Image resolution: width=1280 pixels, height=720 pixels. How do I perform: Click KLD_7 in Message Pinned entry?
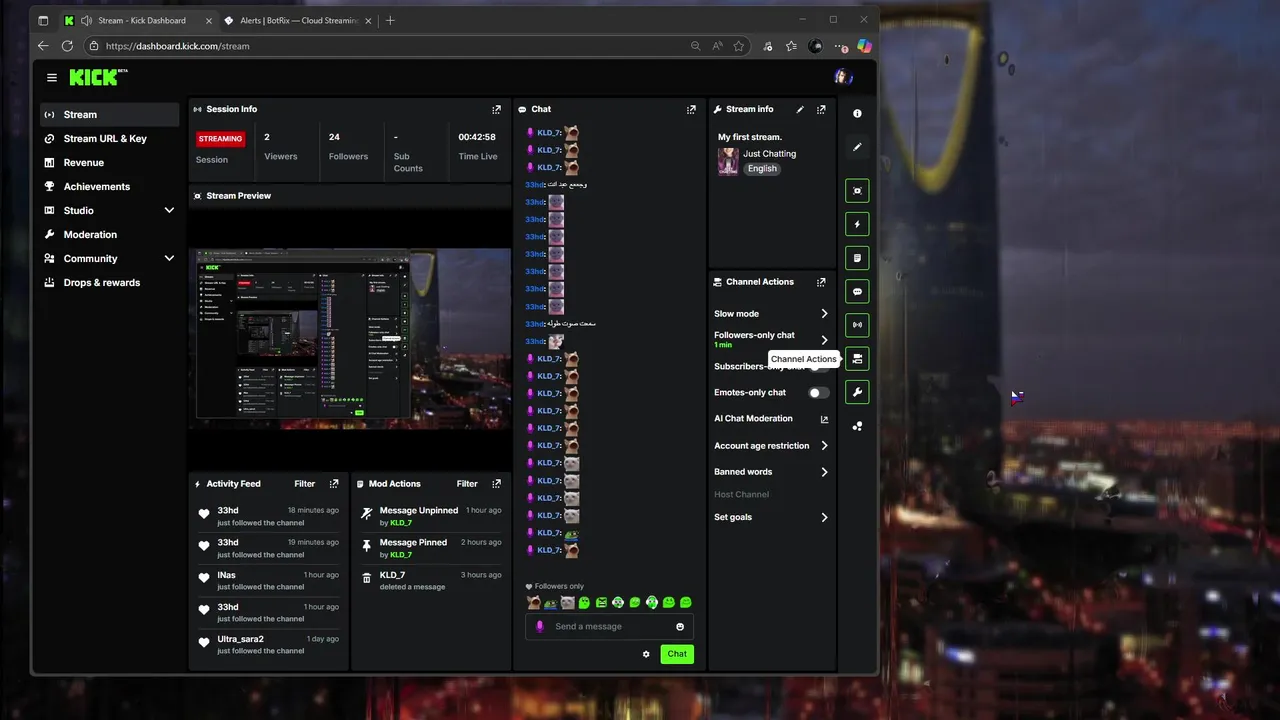click(x=401, y=555)
